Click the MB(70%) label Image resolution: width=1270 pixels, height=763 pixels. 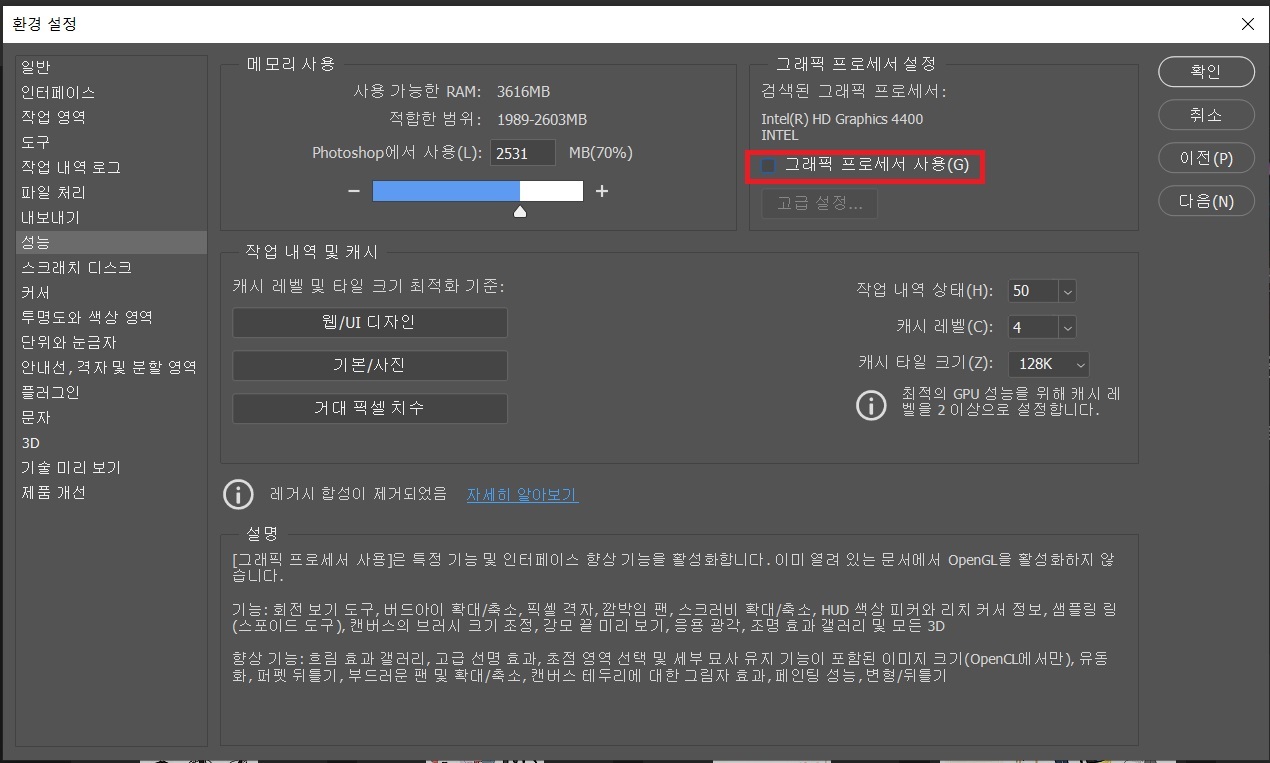tap(600, 153)
